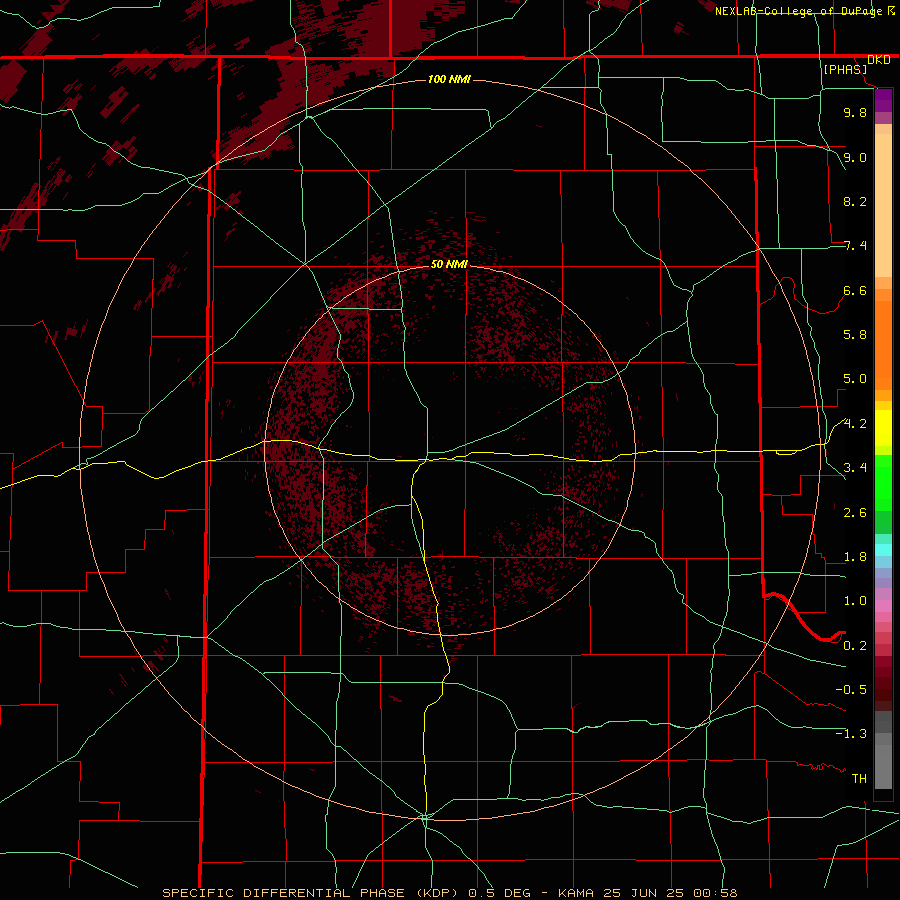Click the 3.4 value on the scale
Viewport: 900px width, 900px height.
point(855,468)
